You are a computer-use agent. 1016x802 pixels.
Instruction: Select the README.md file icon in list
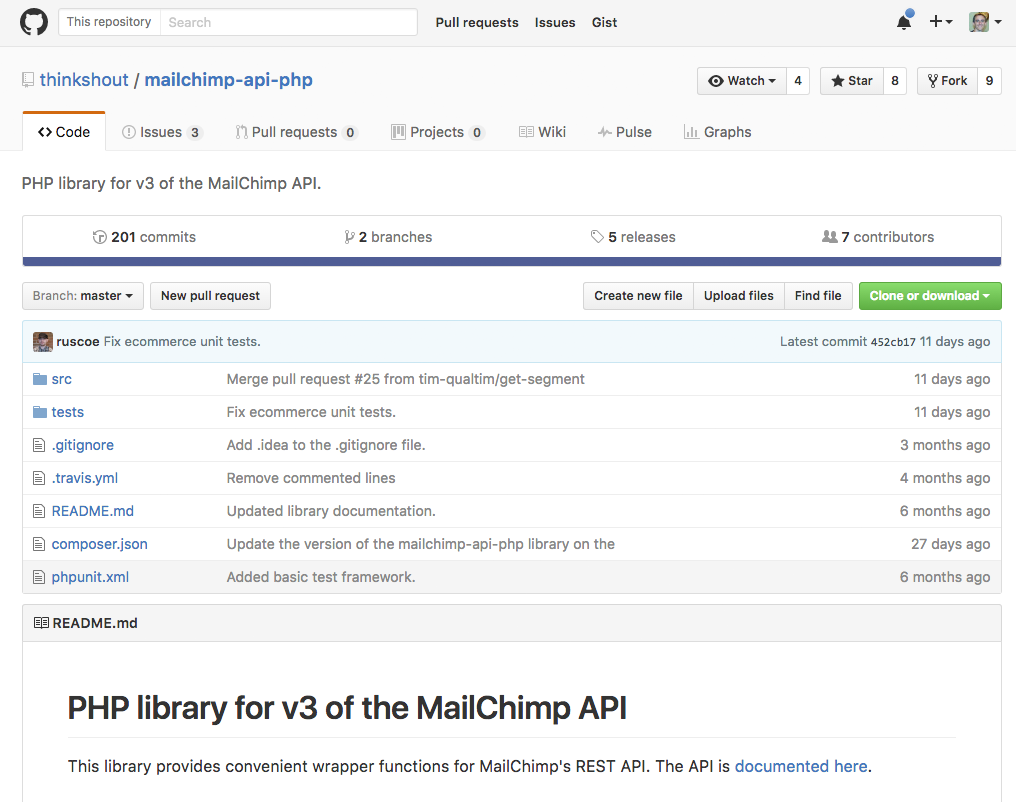click(39, 511)
